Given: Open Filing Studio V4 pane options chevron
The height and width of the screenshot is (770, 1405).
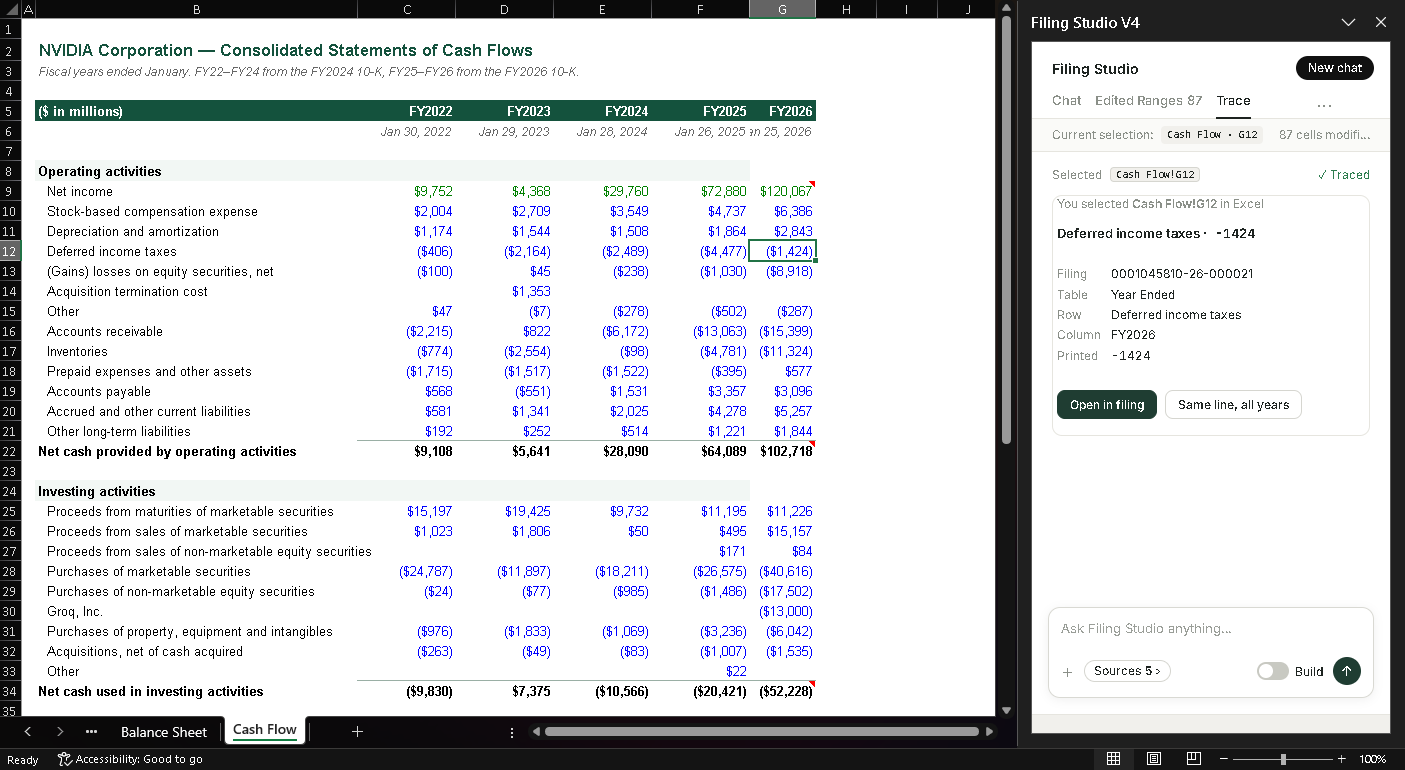Looking at the screenshot, I should 1349,22.
